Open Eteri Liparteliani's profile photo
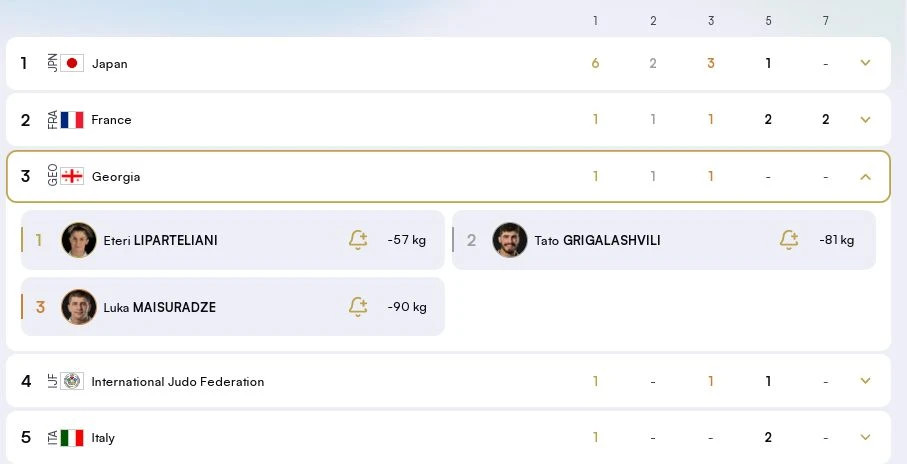Viewport: 907px width, 464px height. 79,240
